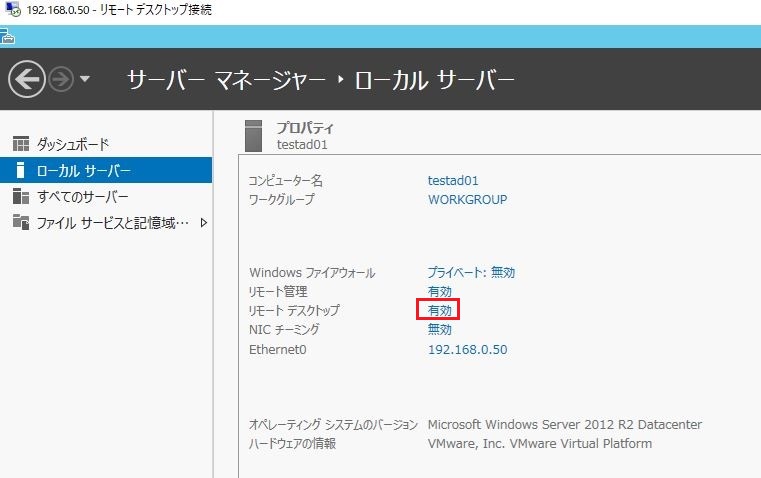Select ローカル サーバー in the sidebar

click(x=106, y=170)
